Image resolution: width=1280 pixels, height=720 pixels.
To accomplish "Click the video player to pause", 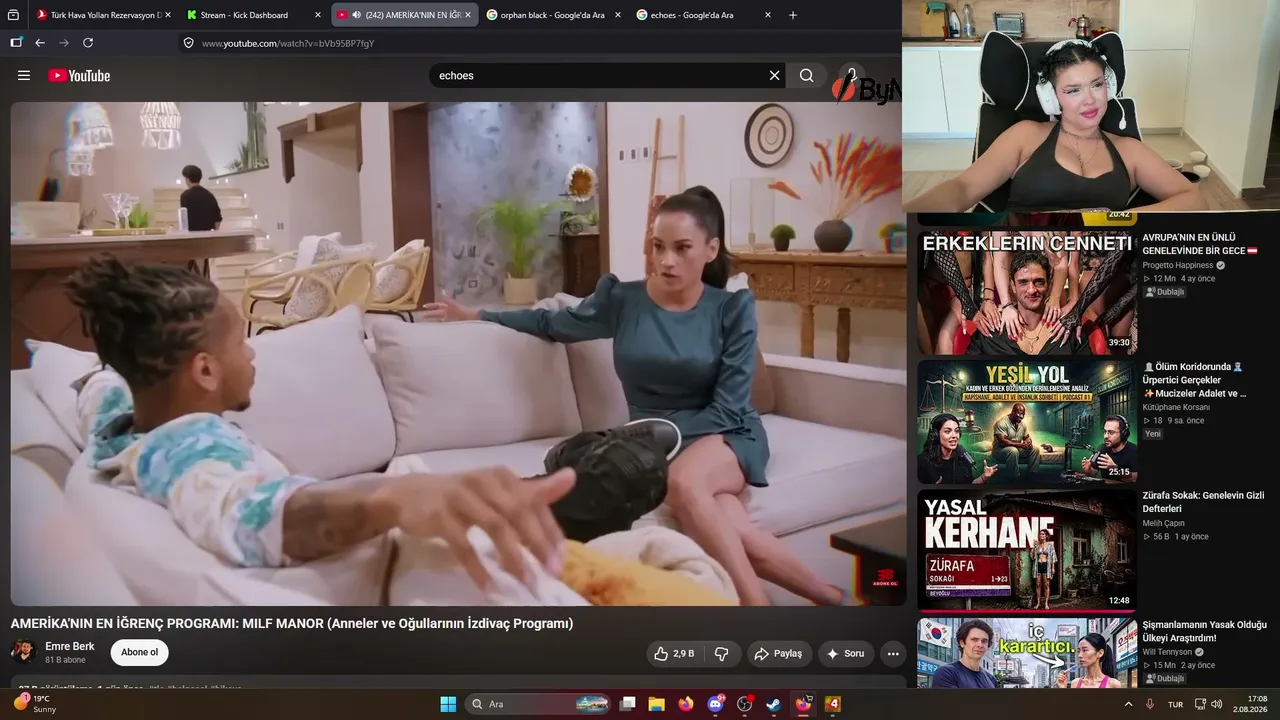I will 457,353.
